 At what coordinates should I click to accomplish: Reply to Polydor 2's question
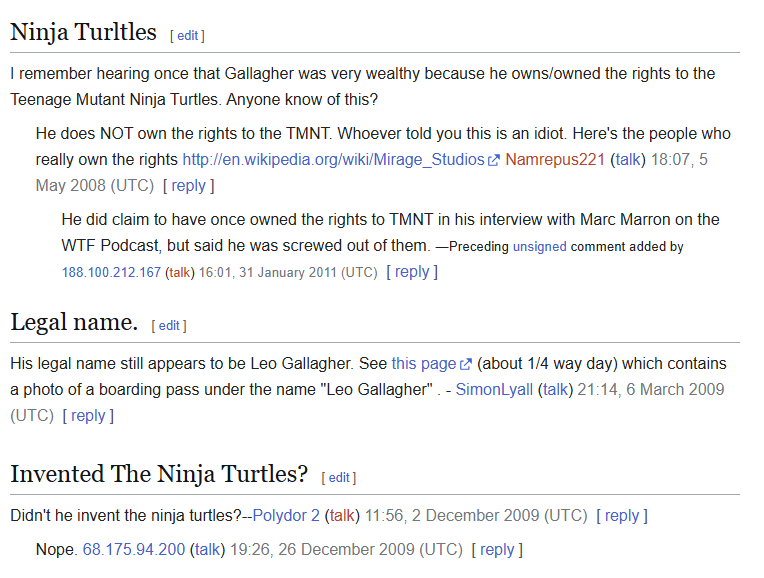pos(622,515)
